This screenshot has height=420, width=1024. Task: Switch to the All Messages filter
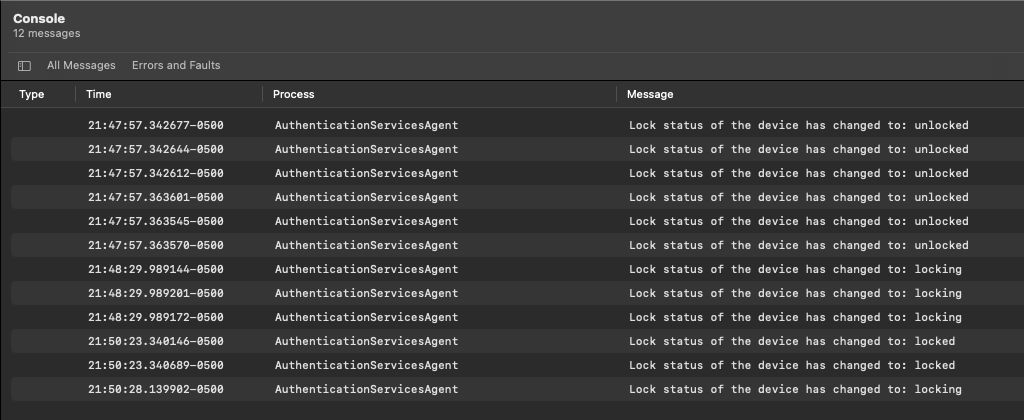click(81, 66)
